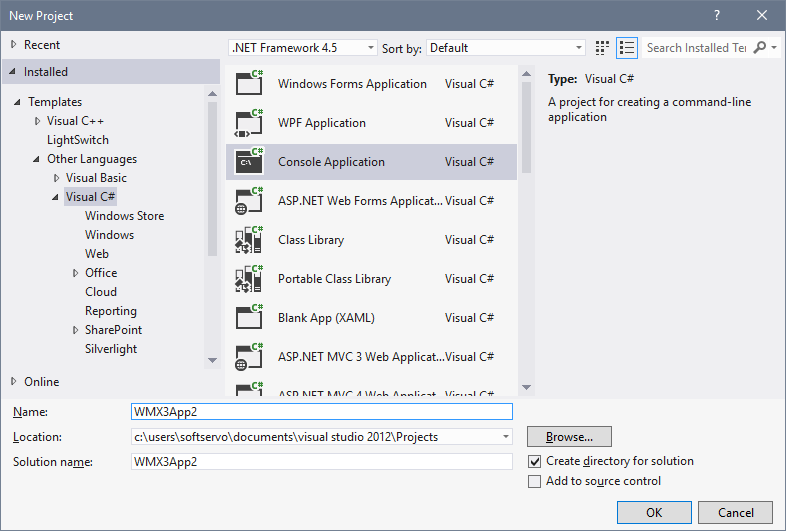Select the Portable Class Library template name
The height and width of the screenshot is (531, 786).
(334, 279)
